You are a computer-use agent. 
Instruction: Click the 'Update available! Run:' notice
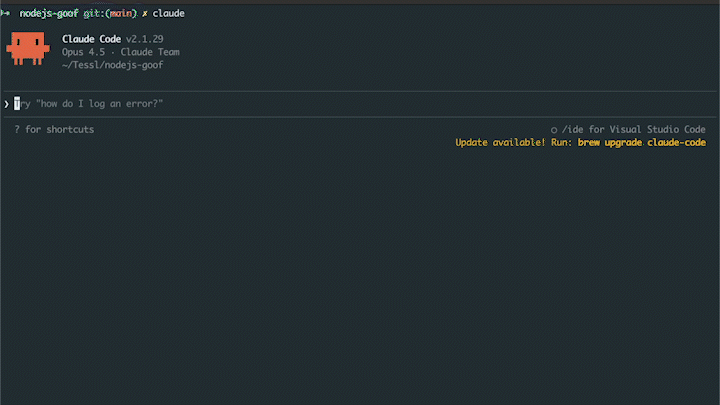pyautogui.click(x=514, y=142)
